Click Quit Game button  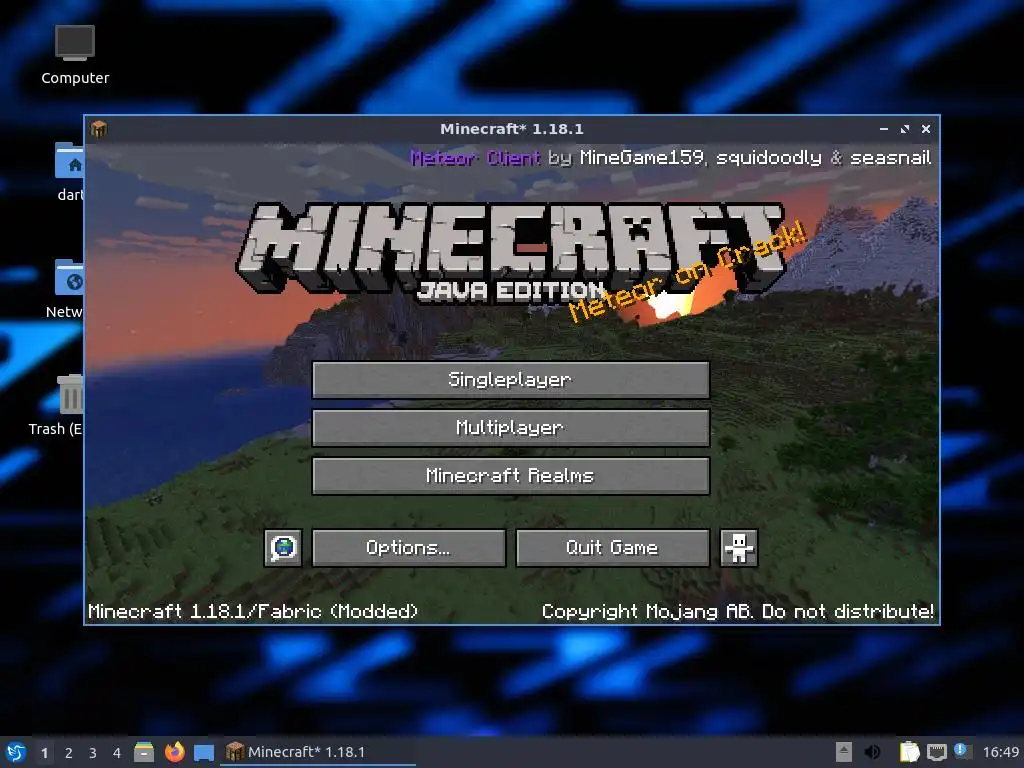(613, 547)
